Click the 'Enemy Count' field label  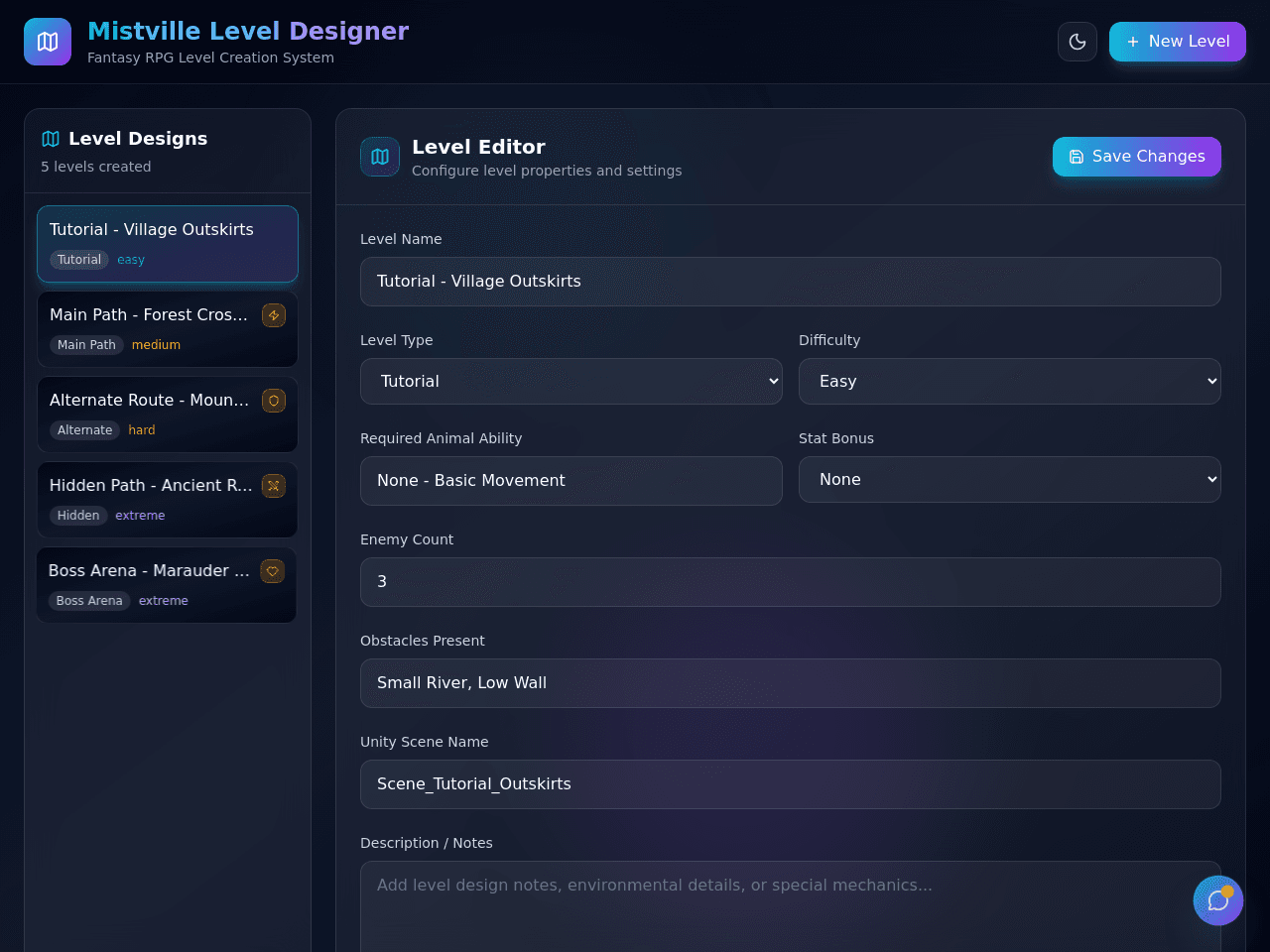point(407,539)
